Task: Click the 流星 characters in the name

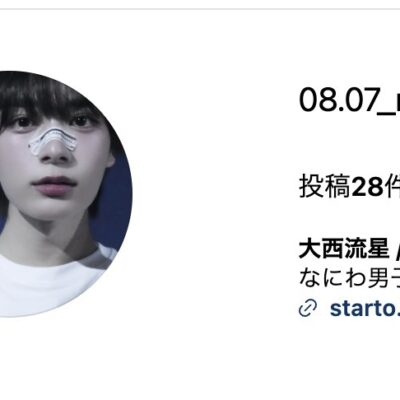Action: [366, 249]
